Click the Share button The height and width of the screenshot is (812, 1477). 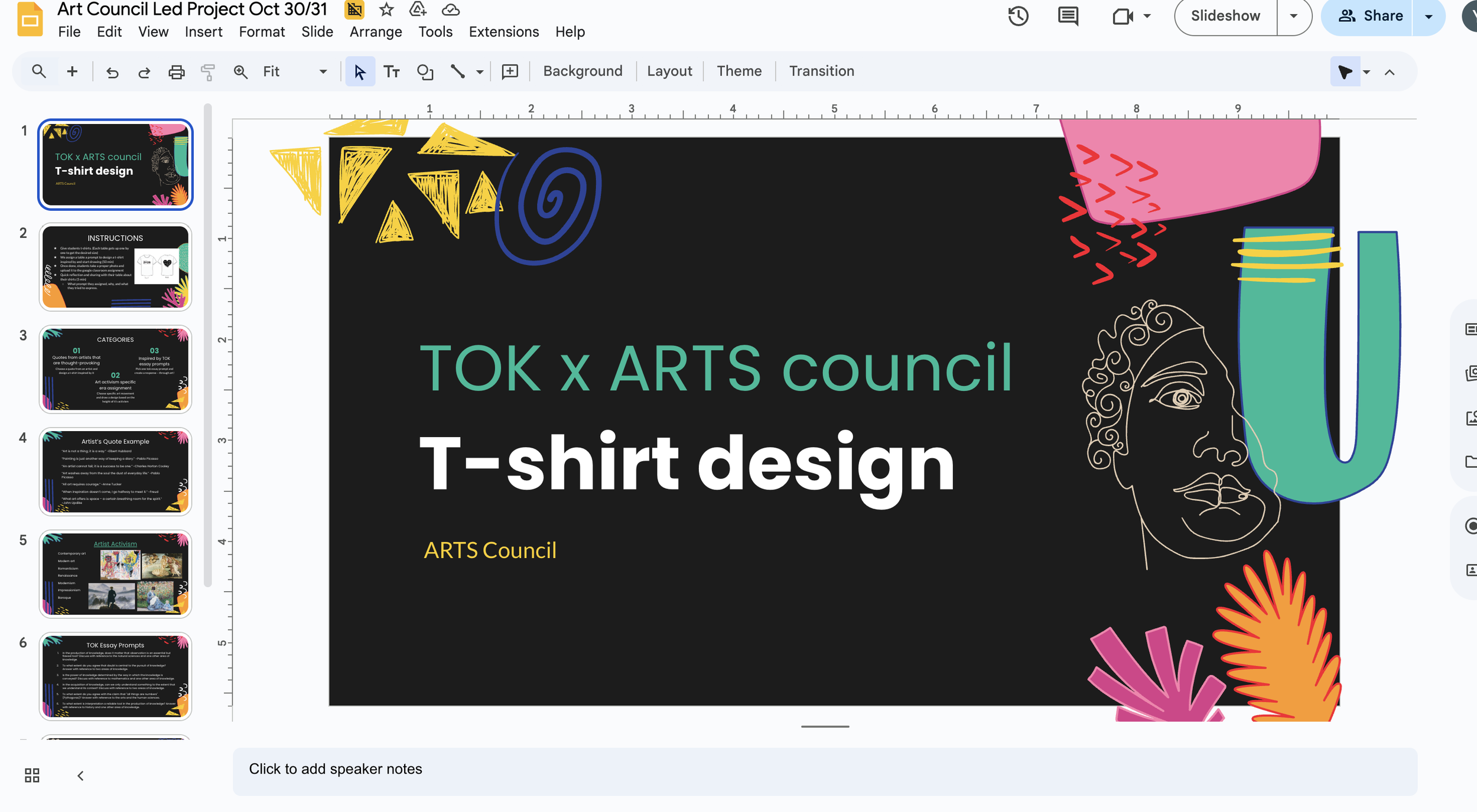click(1370, 16)
